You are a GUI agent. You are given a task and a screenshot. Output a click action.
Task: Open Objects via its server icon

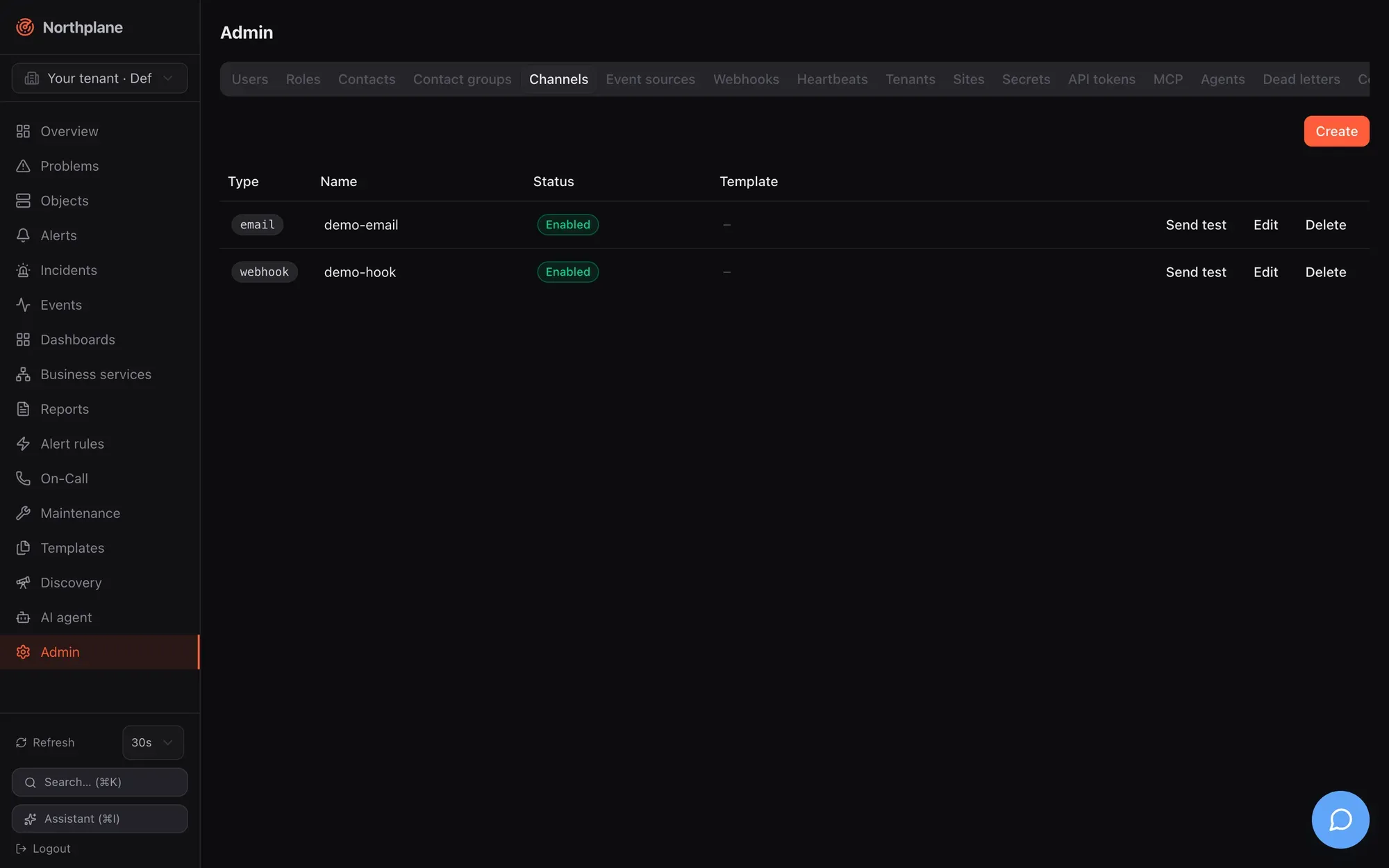point(23,201)
